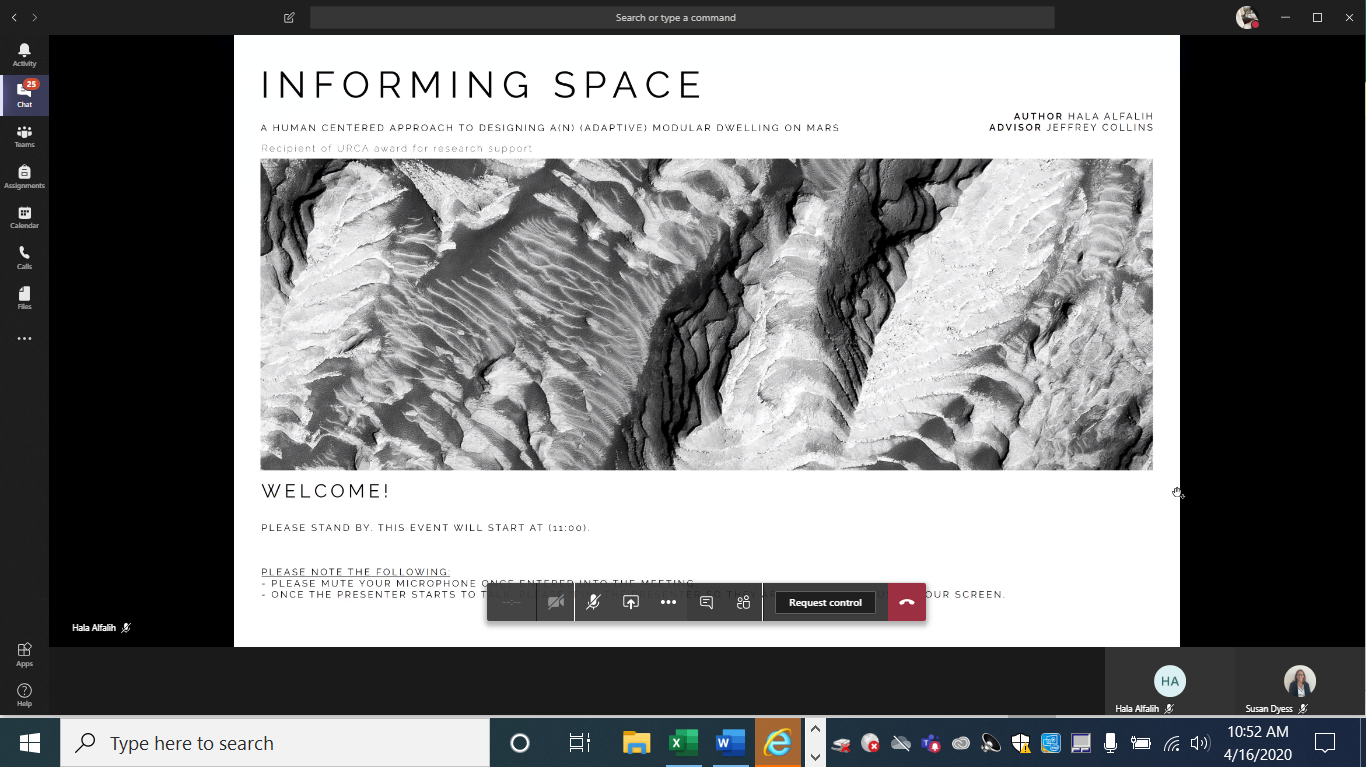Open the Apps store in sidebar
1366x767 pixels.
24,654
